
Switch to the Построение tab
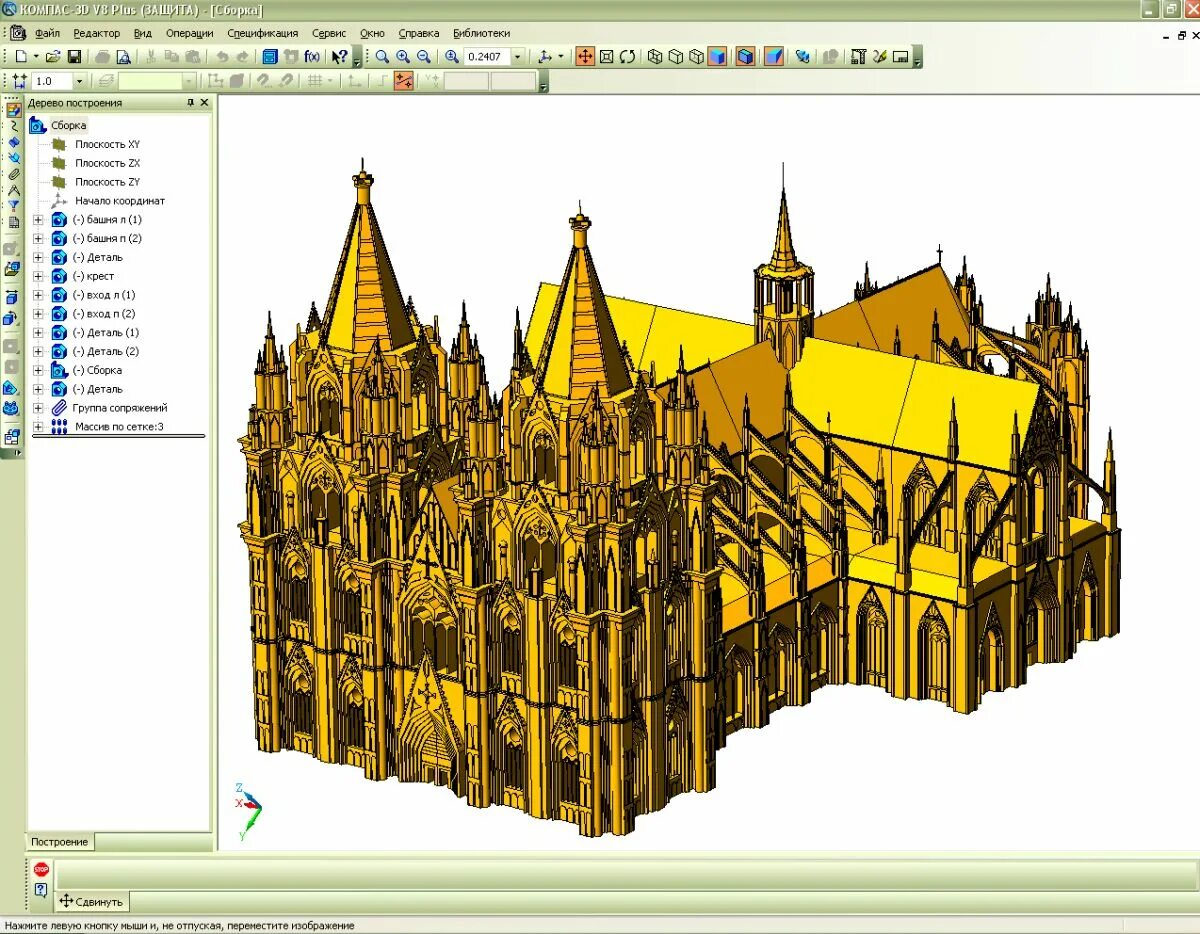[x=59, y=842]
